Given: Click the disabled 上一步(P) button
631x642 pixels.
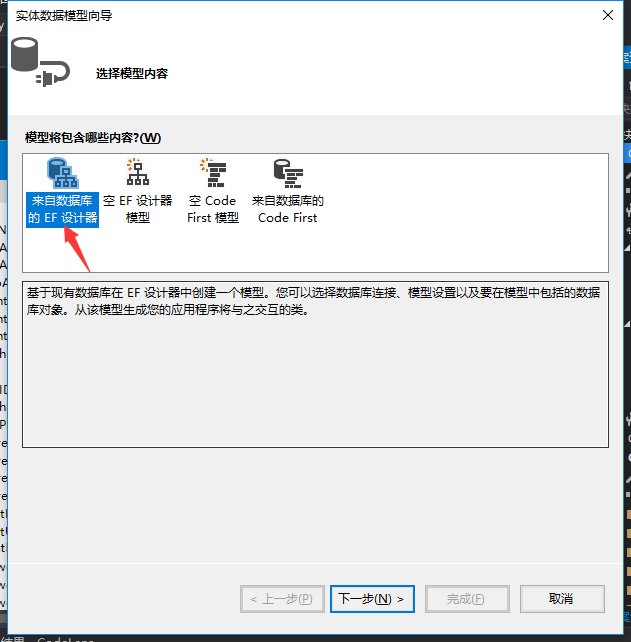Looking at the screenshot, I should 282,599.
